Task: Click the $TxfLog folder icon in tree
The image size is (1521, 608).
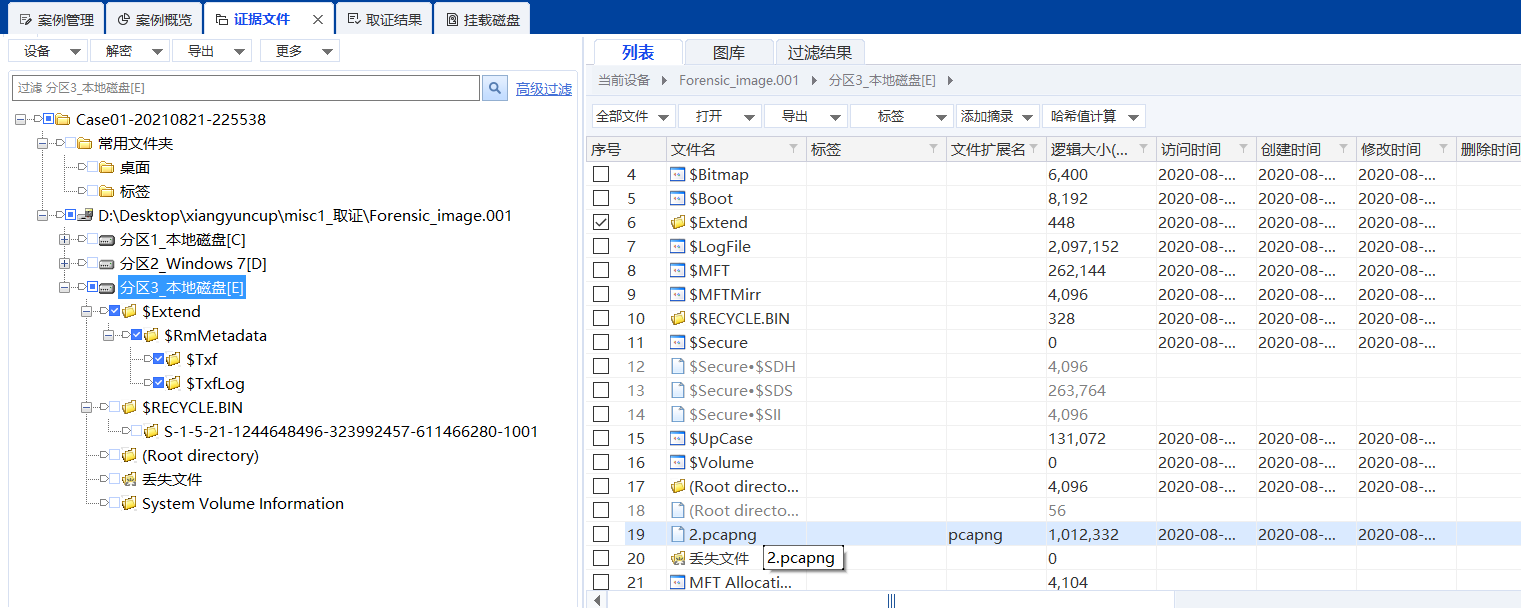Action: (x=173, y=383)
